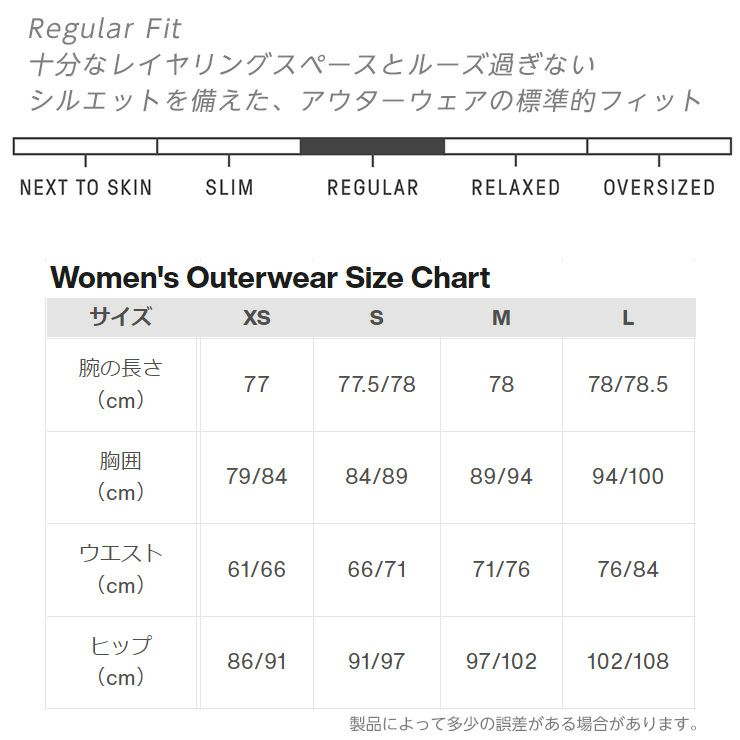740x740 pixels.
Task: Select the RELAXED fit label
Action: click(x=515, y=187)
